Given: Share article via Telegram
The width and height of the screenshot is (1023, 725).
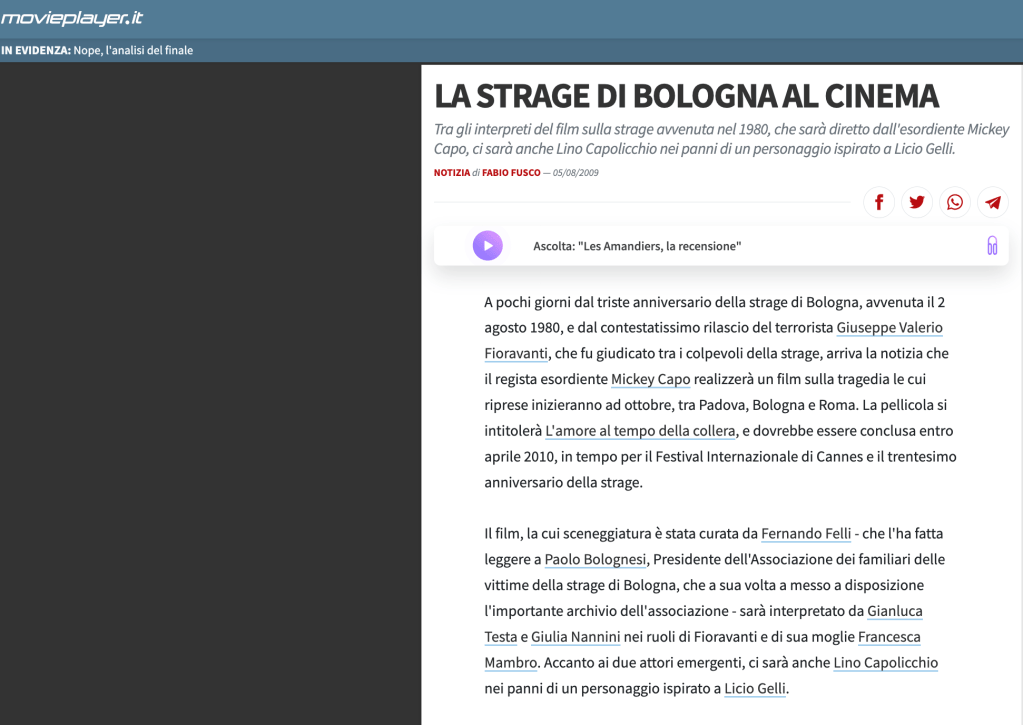Looking at the screenshot, I should (x=992, y=203).
